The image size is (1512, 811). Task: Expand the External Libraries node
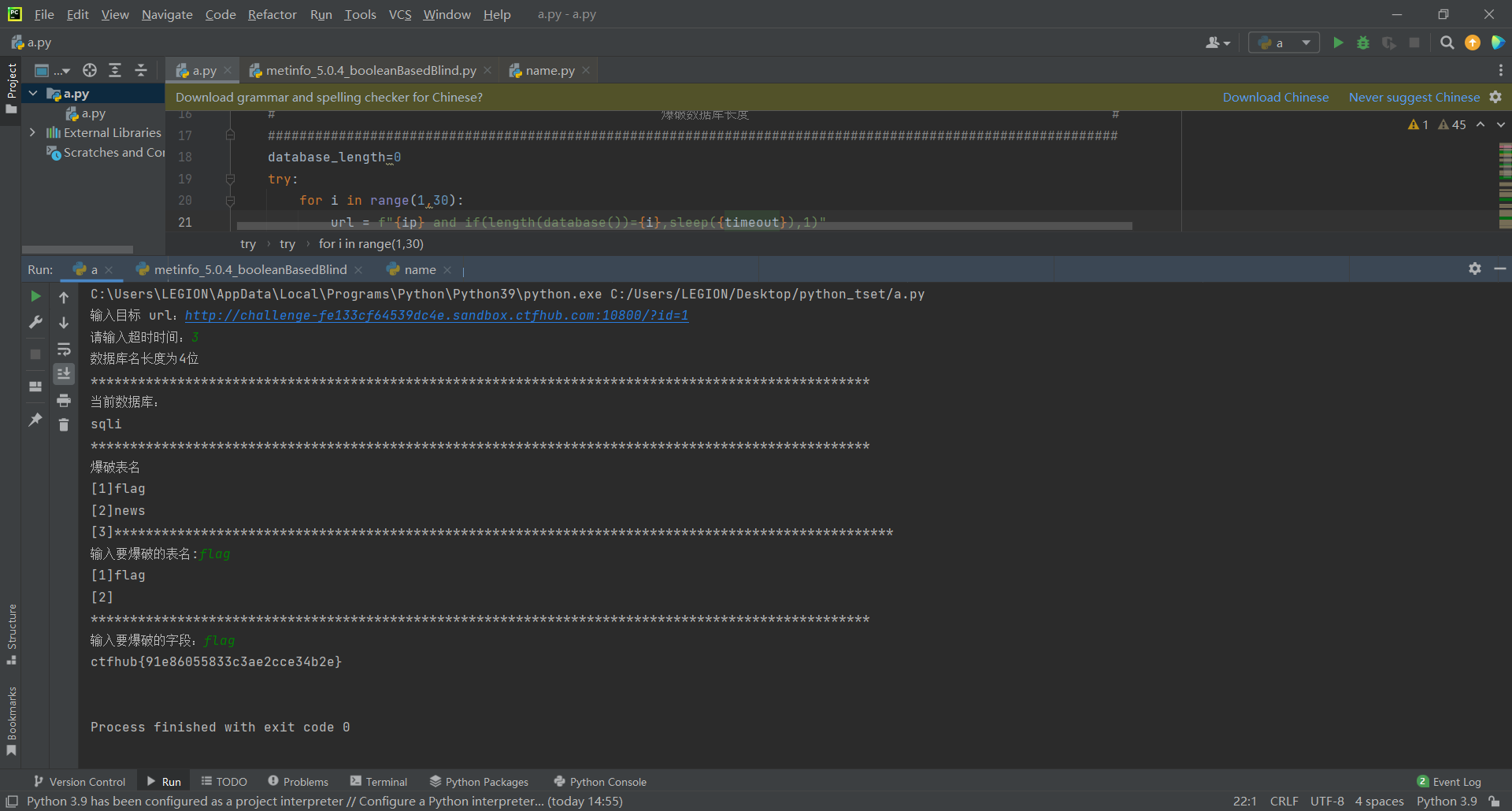coord(33,132)
